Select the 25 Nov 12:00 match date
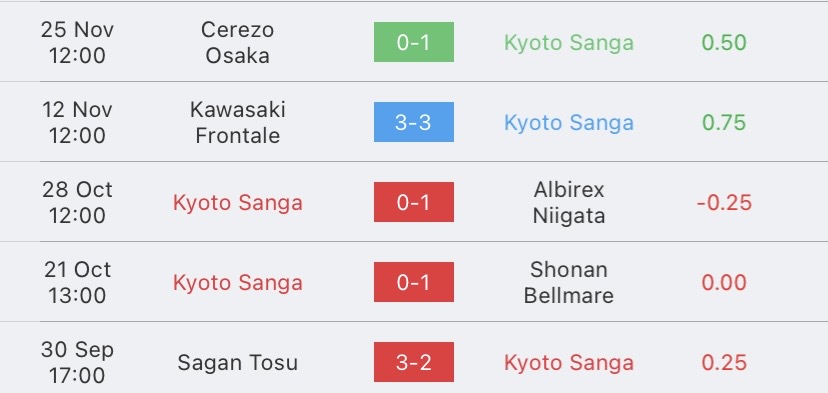Image resolution: width=828 pixels, height=393 pixels. click(x=77, y=42)
